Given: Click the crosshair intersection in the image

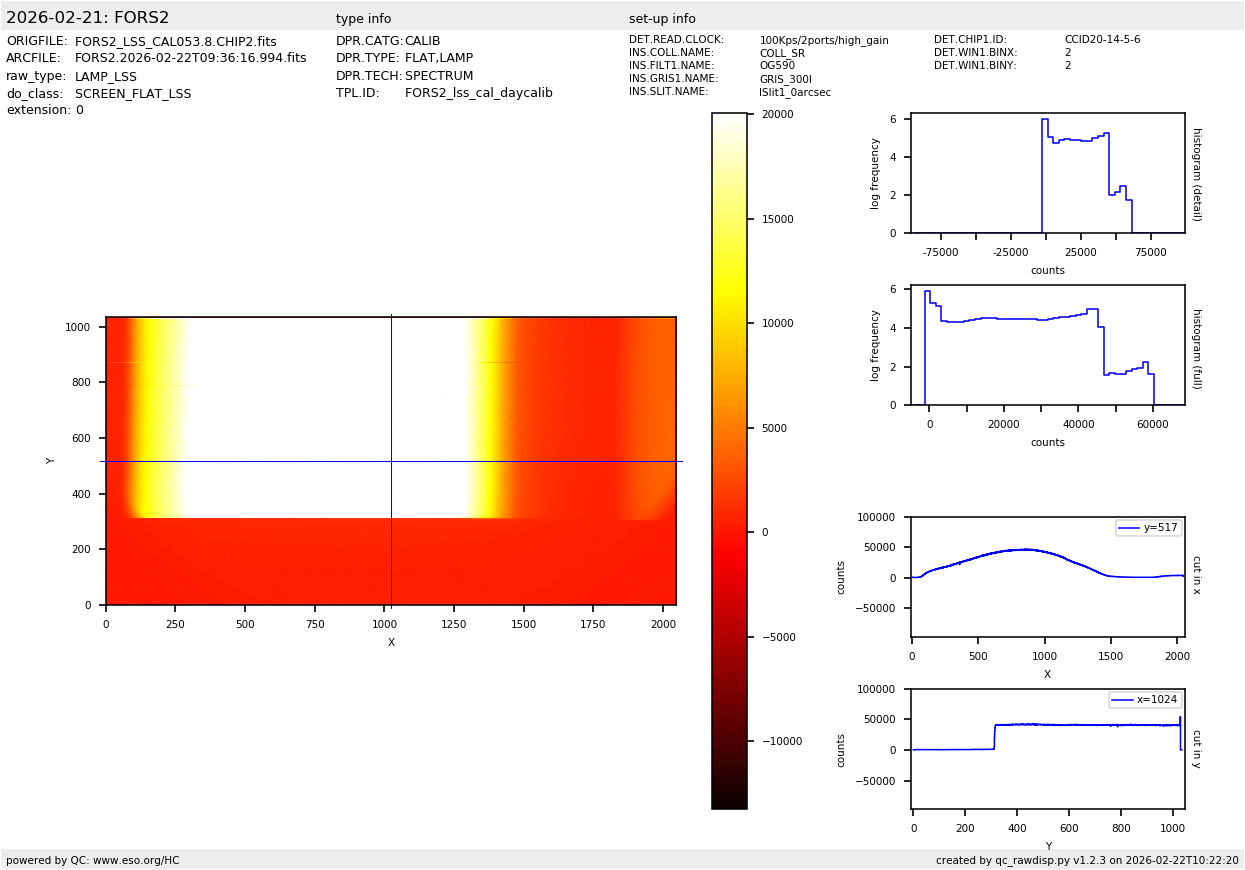Looking at the screenshot, I should tap(391, 461).
